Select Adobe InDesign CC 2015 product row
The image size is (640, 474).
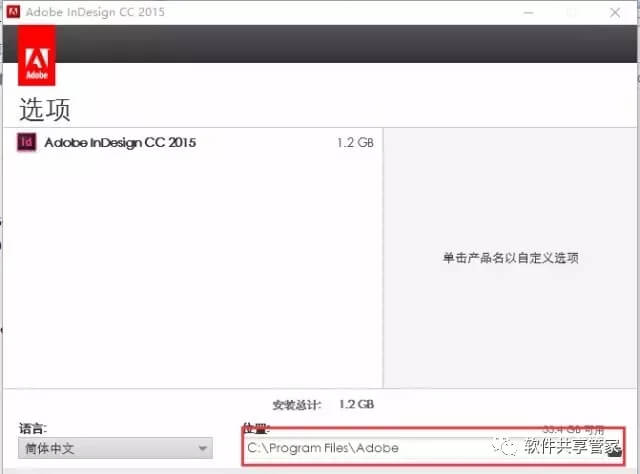[195, 142]
